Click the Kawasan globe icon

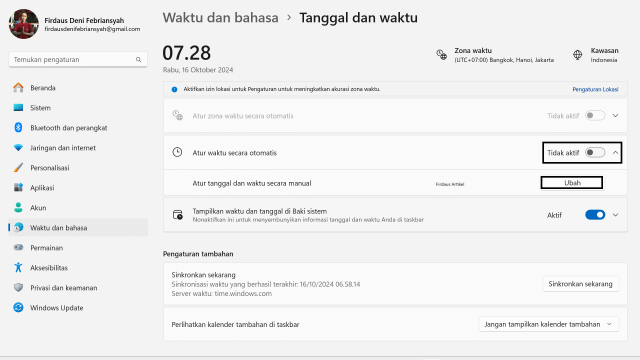coord(578,55)
